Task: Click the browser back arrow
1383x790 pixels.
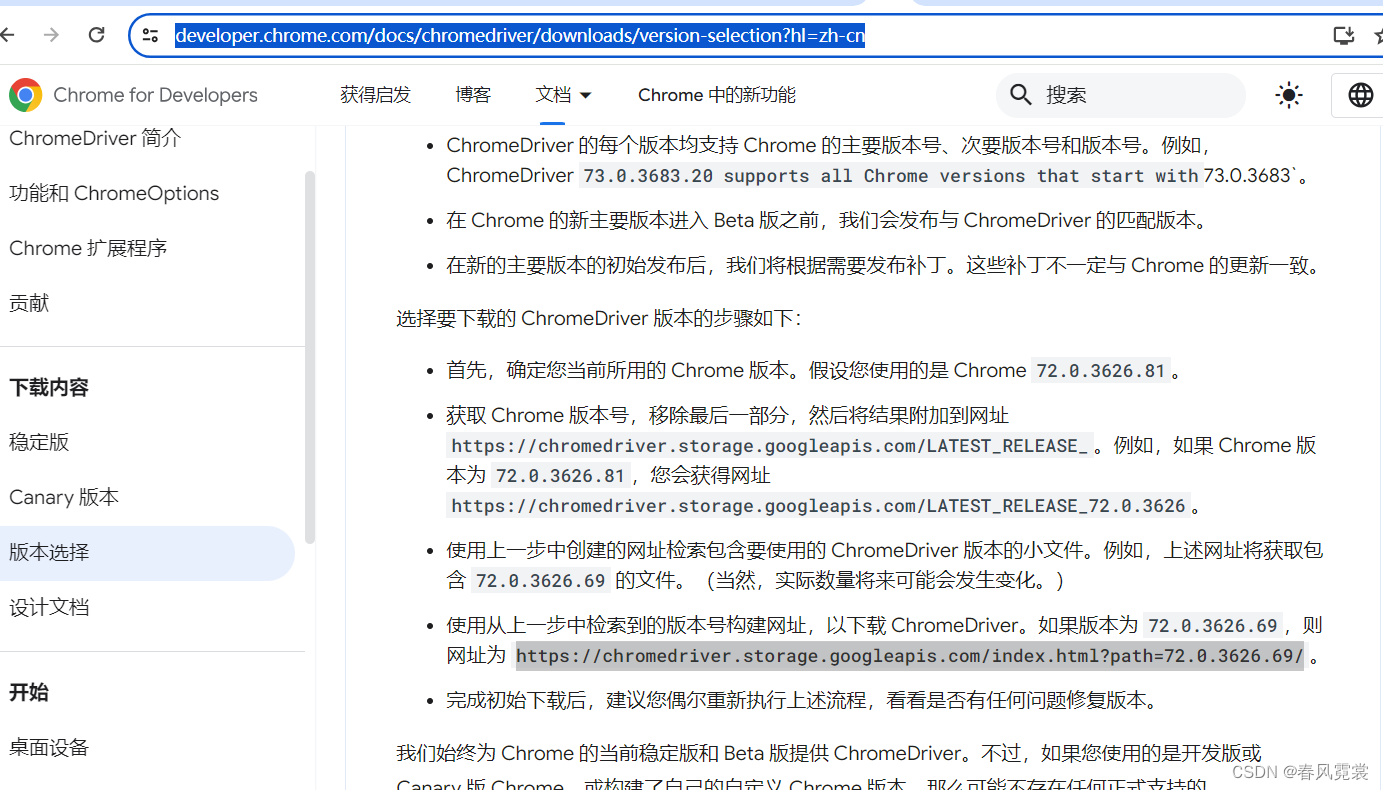Action: point(8,35)
